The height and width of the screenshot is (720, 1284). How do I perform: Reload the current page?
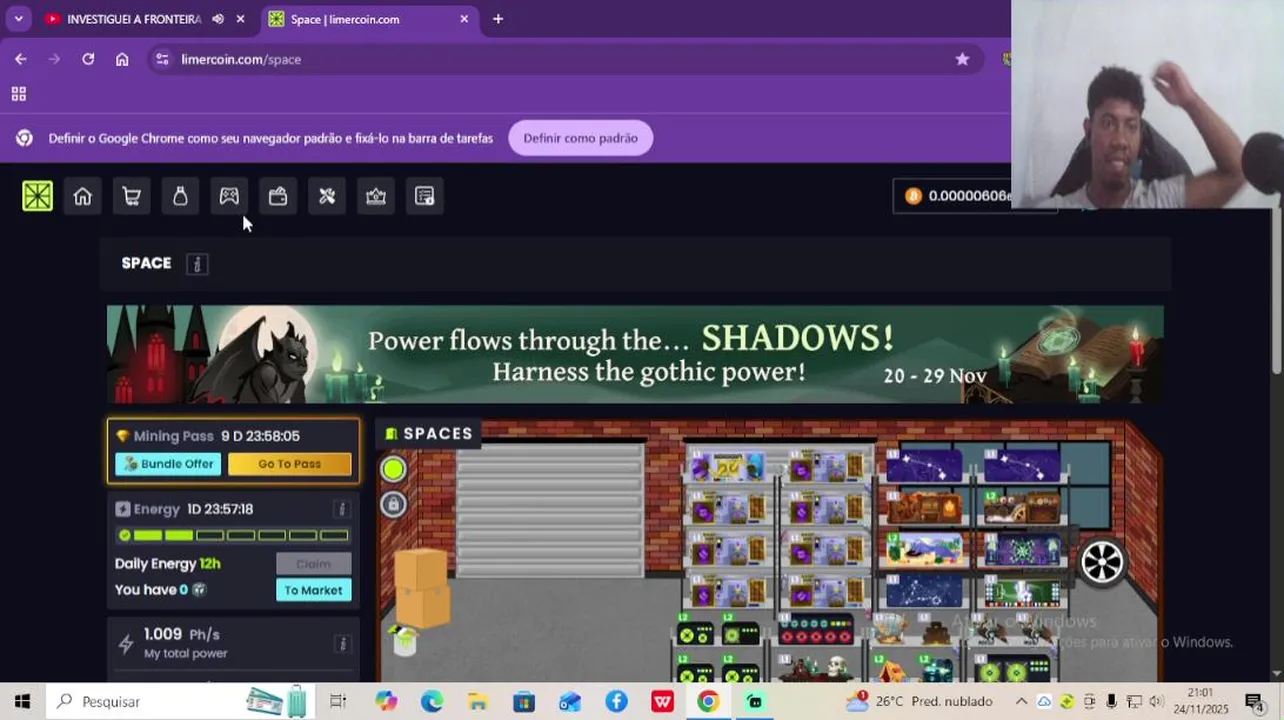(88, 59)
